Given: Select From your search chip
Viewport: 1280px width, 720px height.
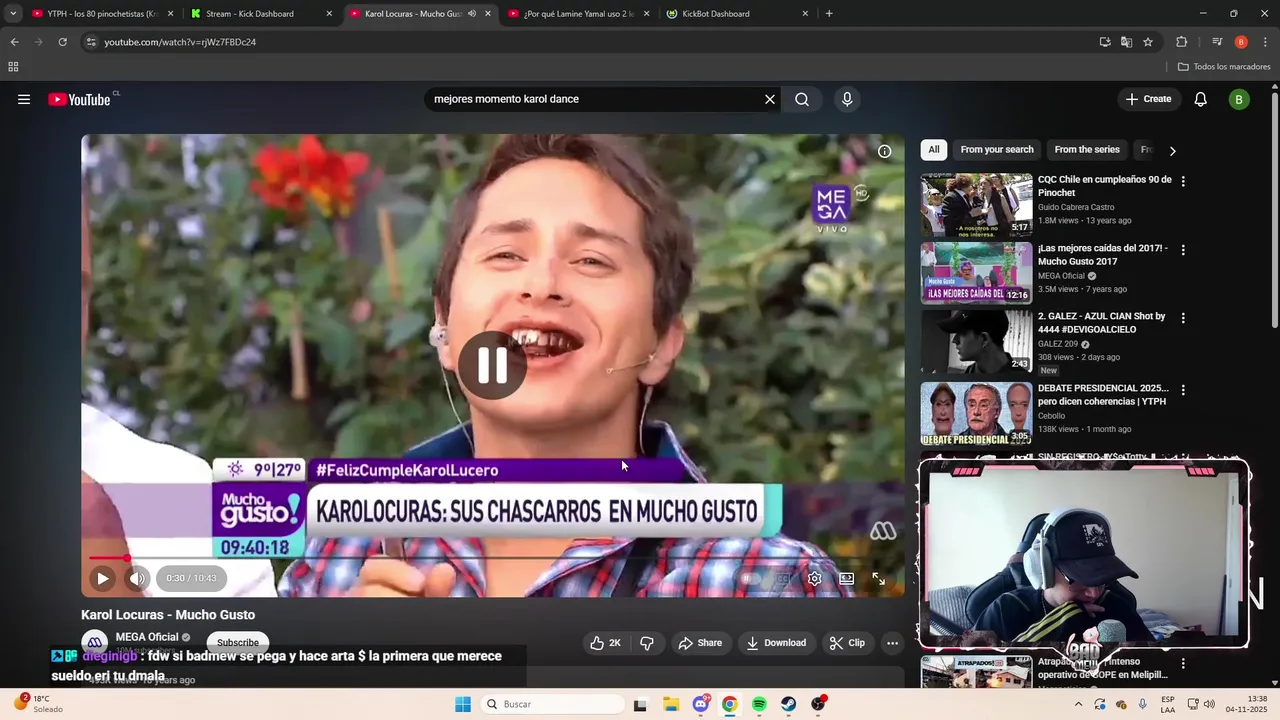Looking at the screenshot, I should [x=997, y=150].
